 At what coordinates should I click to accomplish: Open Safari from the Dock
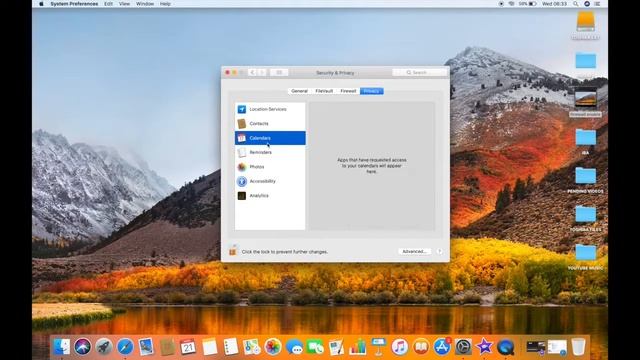125,347
